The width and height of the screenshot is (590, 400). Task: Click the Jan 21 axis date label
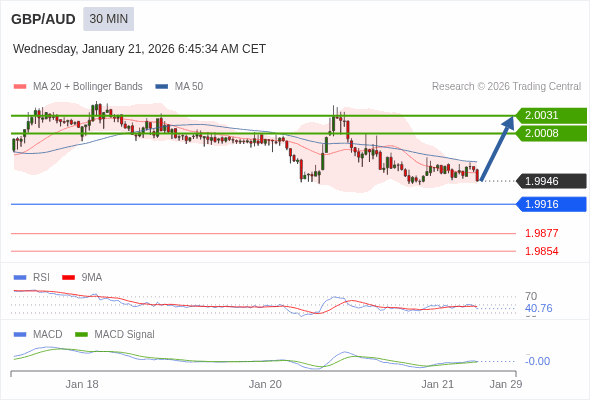pyautogui.click(x=437, y=384)
